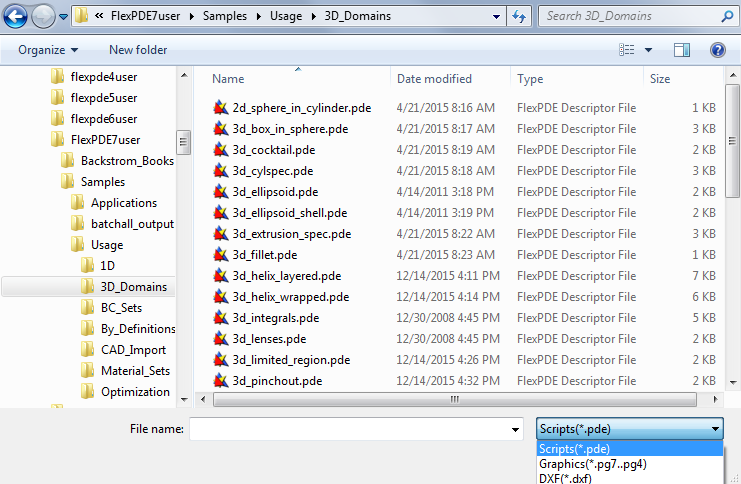
Task: Choose Graphics(*.pg7..pg4) file type option
Action: click(630, 464)
